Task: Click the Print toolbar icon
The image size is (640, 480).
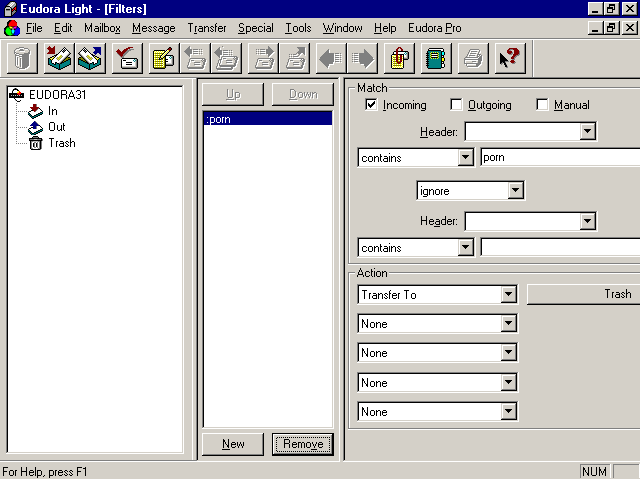Action: 473,58
